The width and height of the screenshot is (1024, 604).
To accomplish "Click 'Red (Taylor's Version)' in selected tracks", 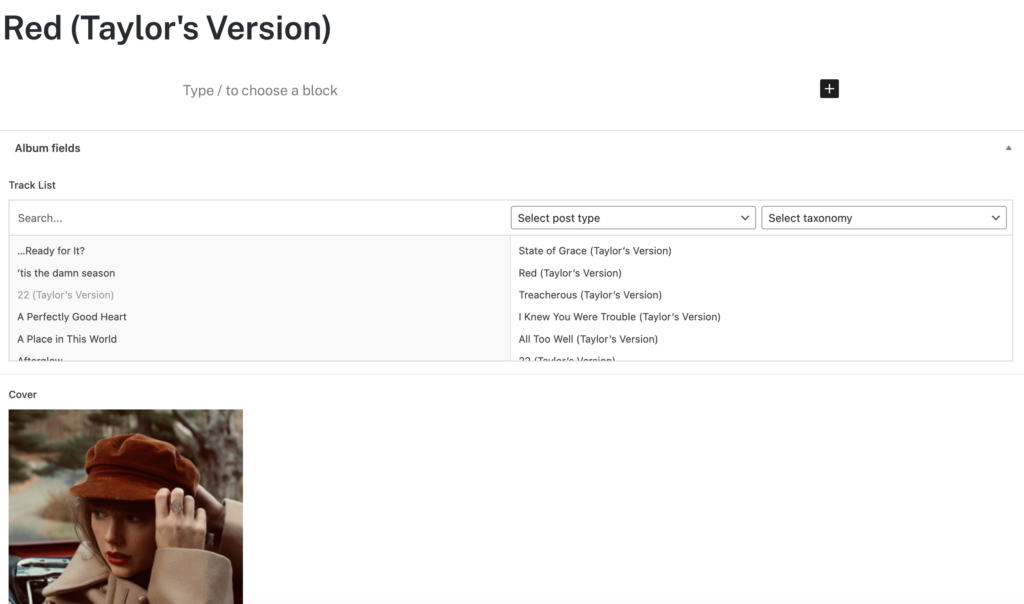I will (x=570, y=273).
